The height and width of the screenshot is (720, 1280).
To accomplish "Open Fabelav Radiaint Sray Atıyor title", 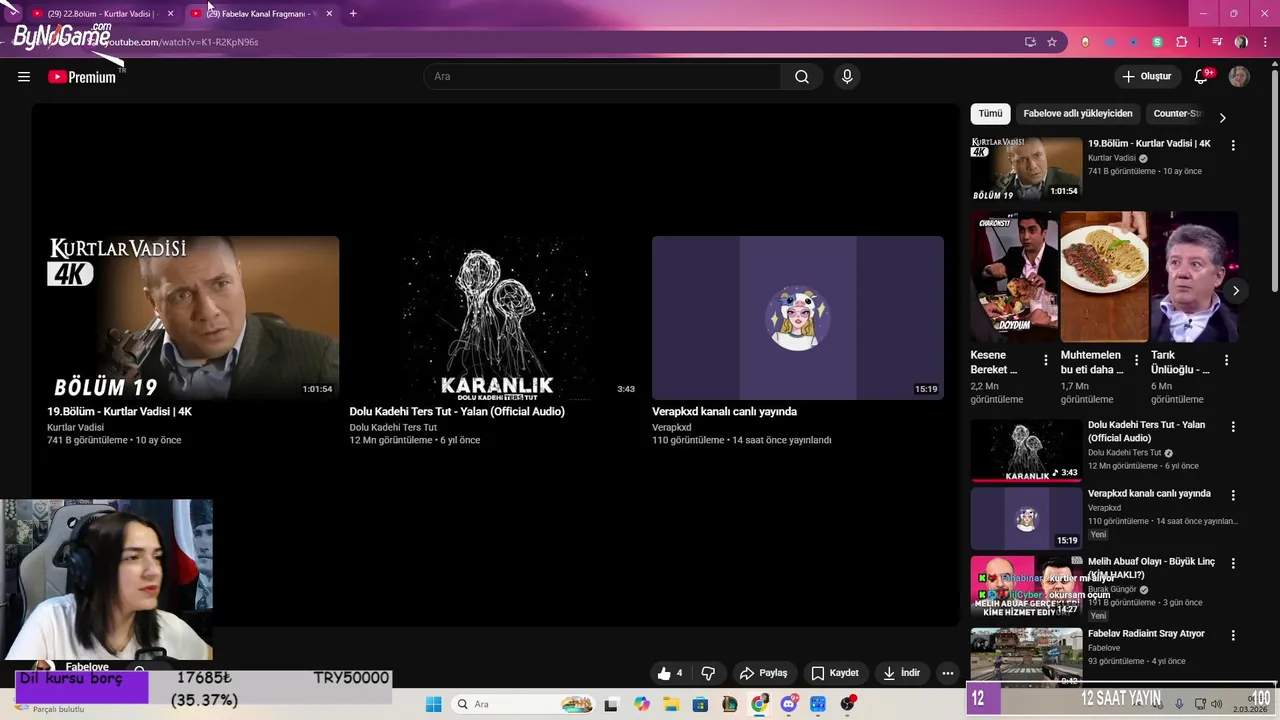I will [1146, 633].
